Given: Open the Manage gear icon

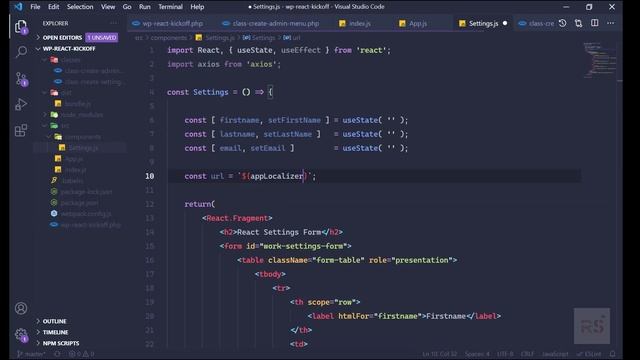Looking at the screenshot, I should coord(21,336).
